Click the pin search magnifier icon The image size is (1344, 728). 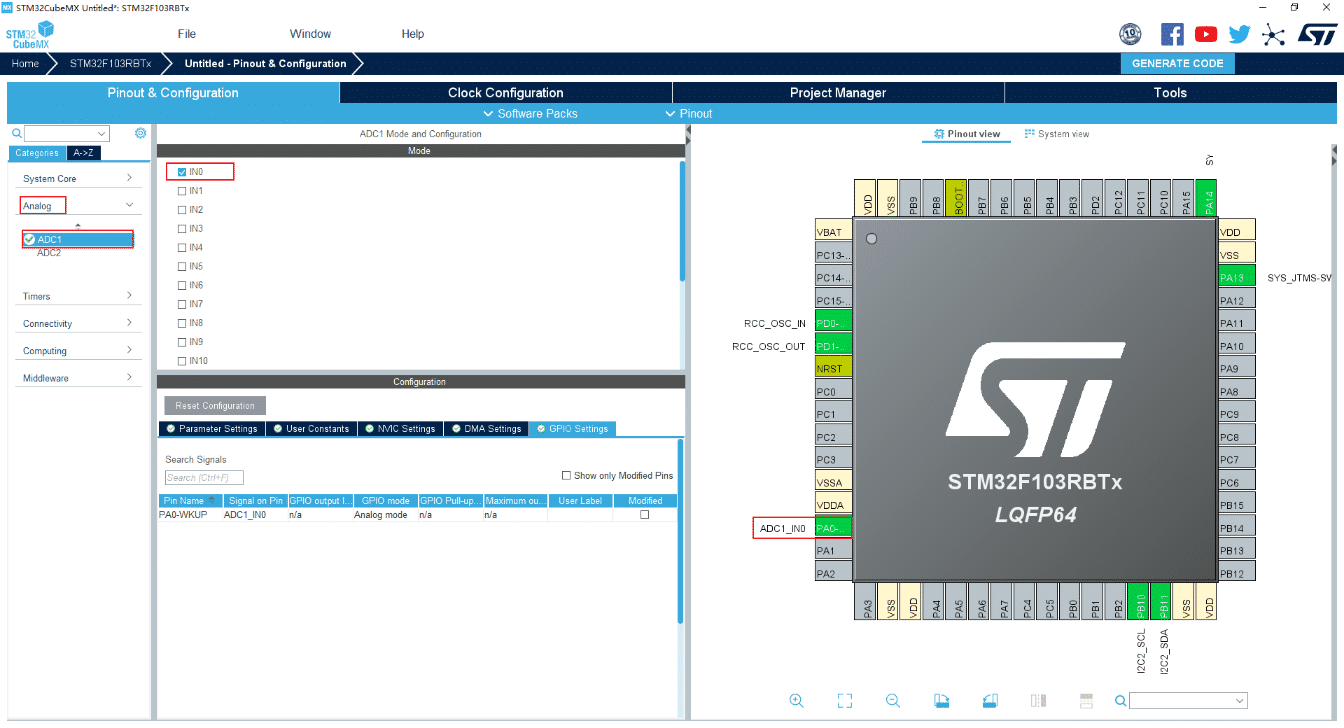tap(1121, 701)
